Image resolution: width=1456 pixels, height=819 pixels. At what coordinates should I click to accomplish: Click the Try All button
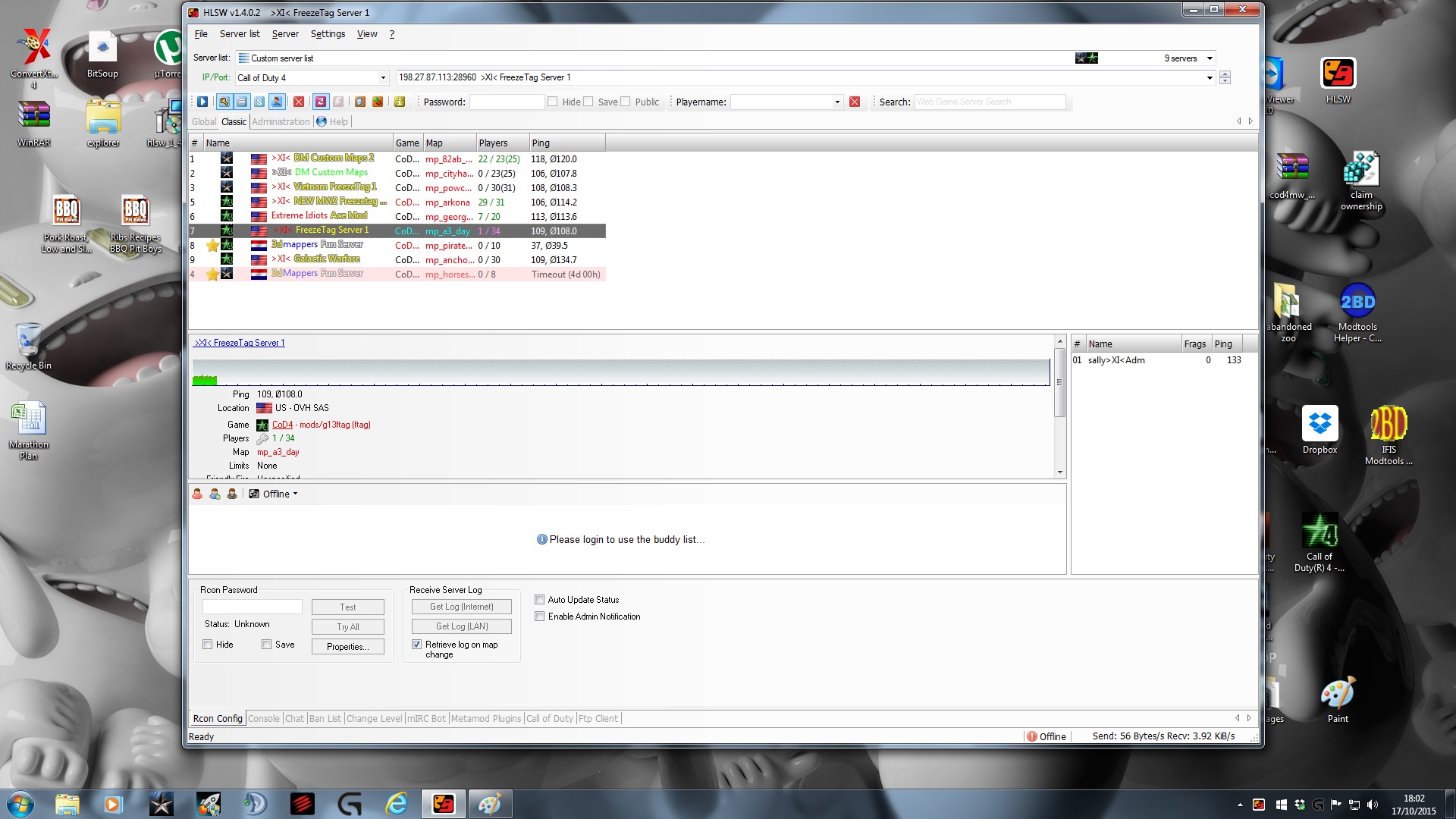tap(348, 627)
